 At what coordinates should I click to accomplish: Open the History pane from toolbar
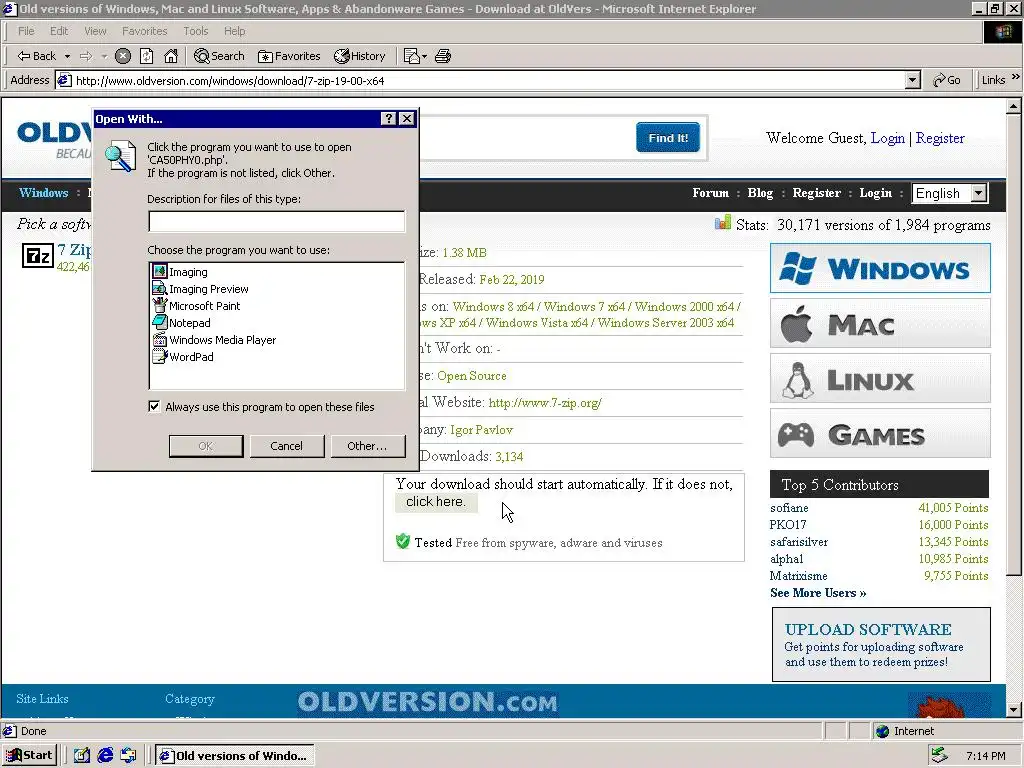coord(360,56)
